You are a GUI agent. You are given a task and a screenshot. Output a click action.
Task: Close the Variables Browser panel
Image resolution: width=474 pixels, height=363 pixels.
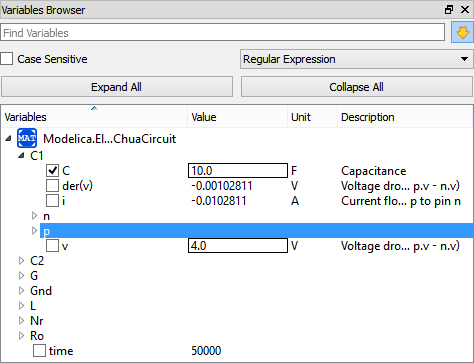point(465,10)
